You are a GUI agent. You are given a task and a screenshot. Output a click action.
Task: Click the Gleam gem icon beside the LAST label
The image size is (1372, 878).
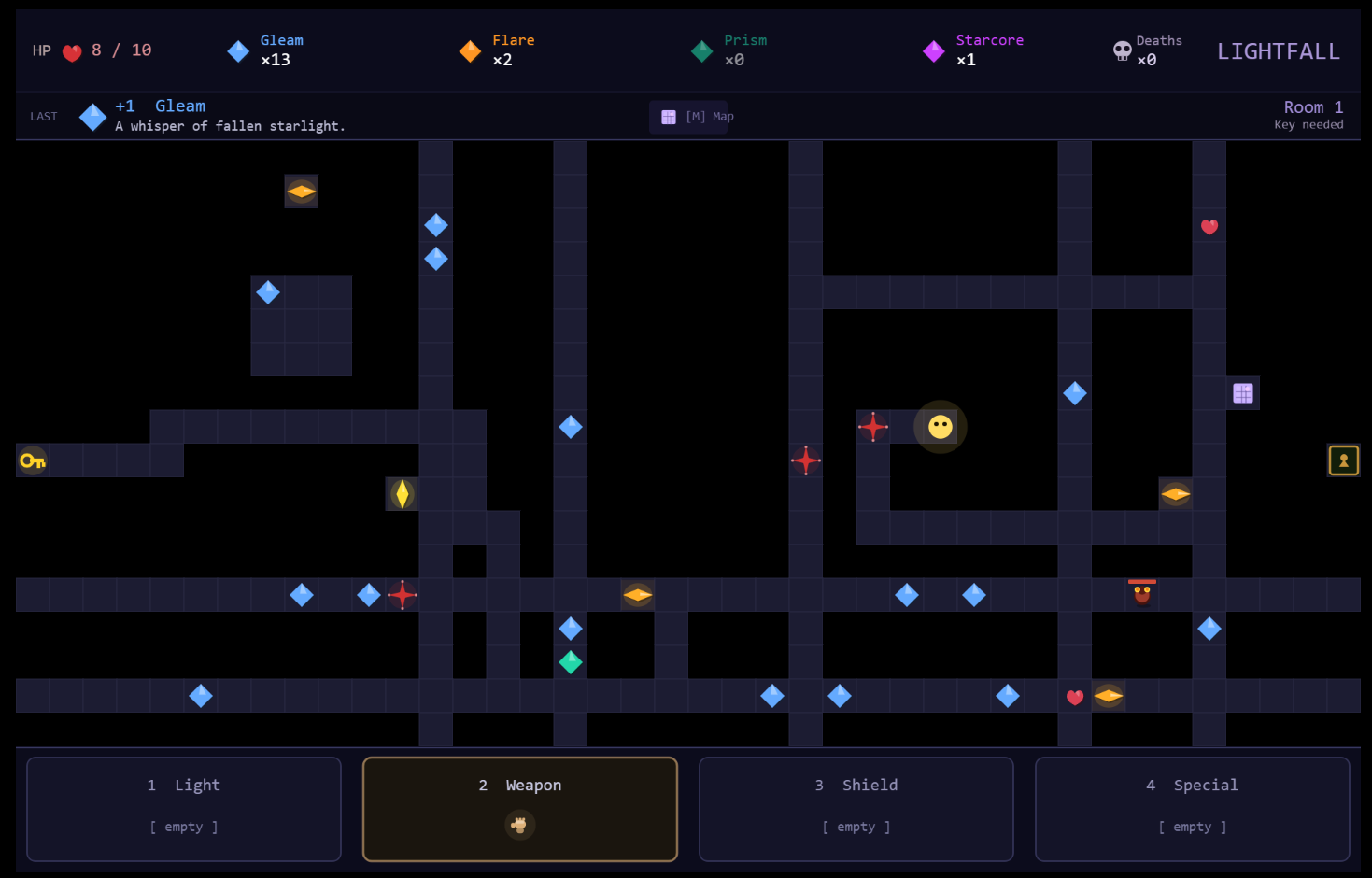click(92, 117)
